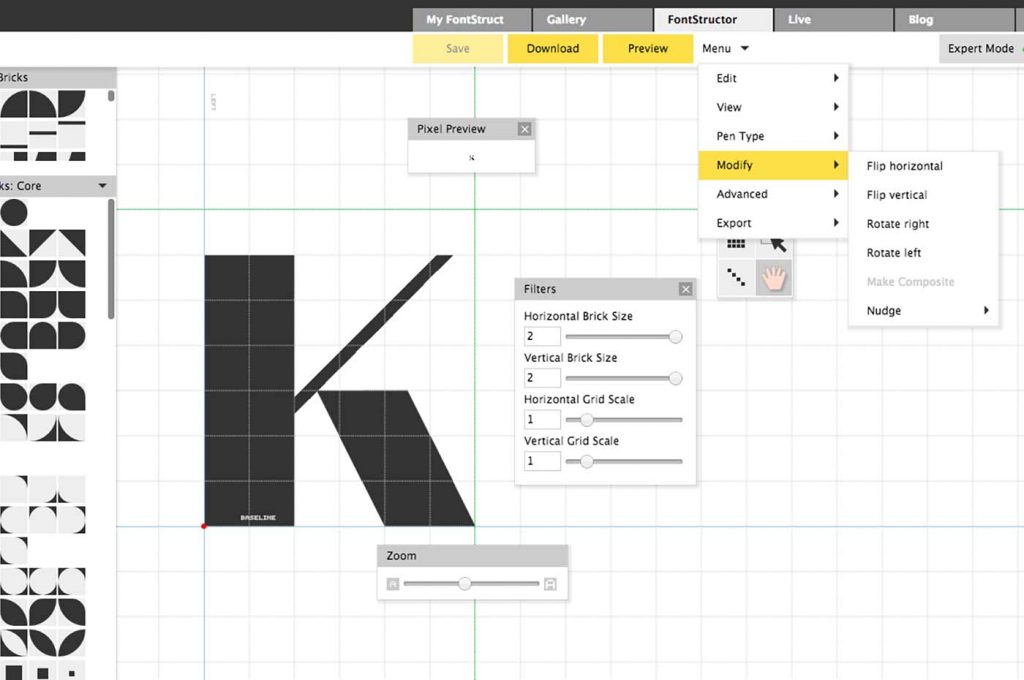Close the Pixel Preview panel

524,128
